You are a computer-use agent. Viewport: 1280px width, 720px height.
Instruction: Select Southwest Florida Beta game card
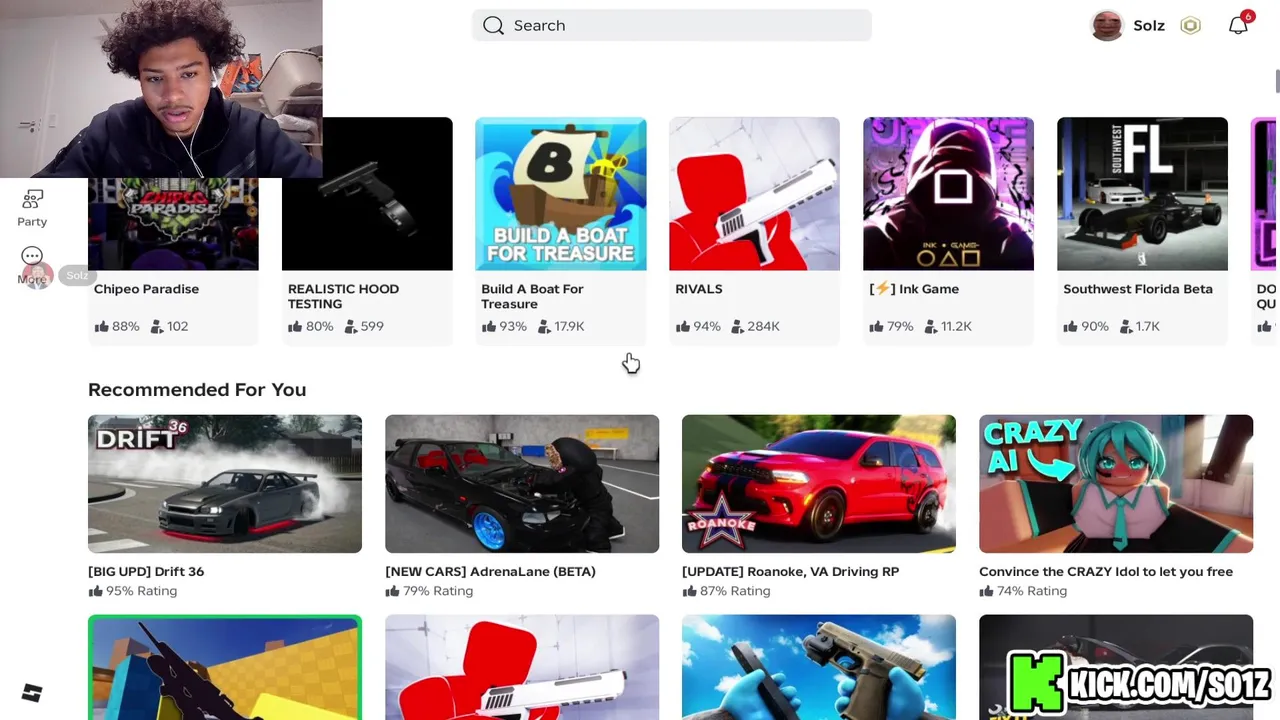tap(1142, 230)
